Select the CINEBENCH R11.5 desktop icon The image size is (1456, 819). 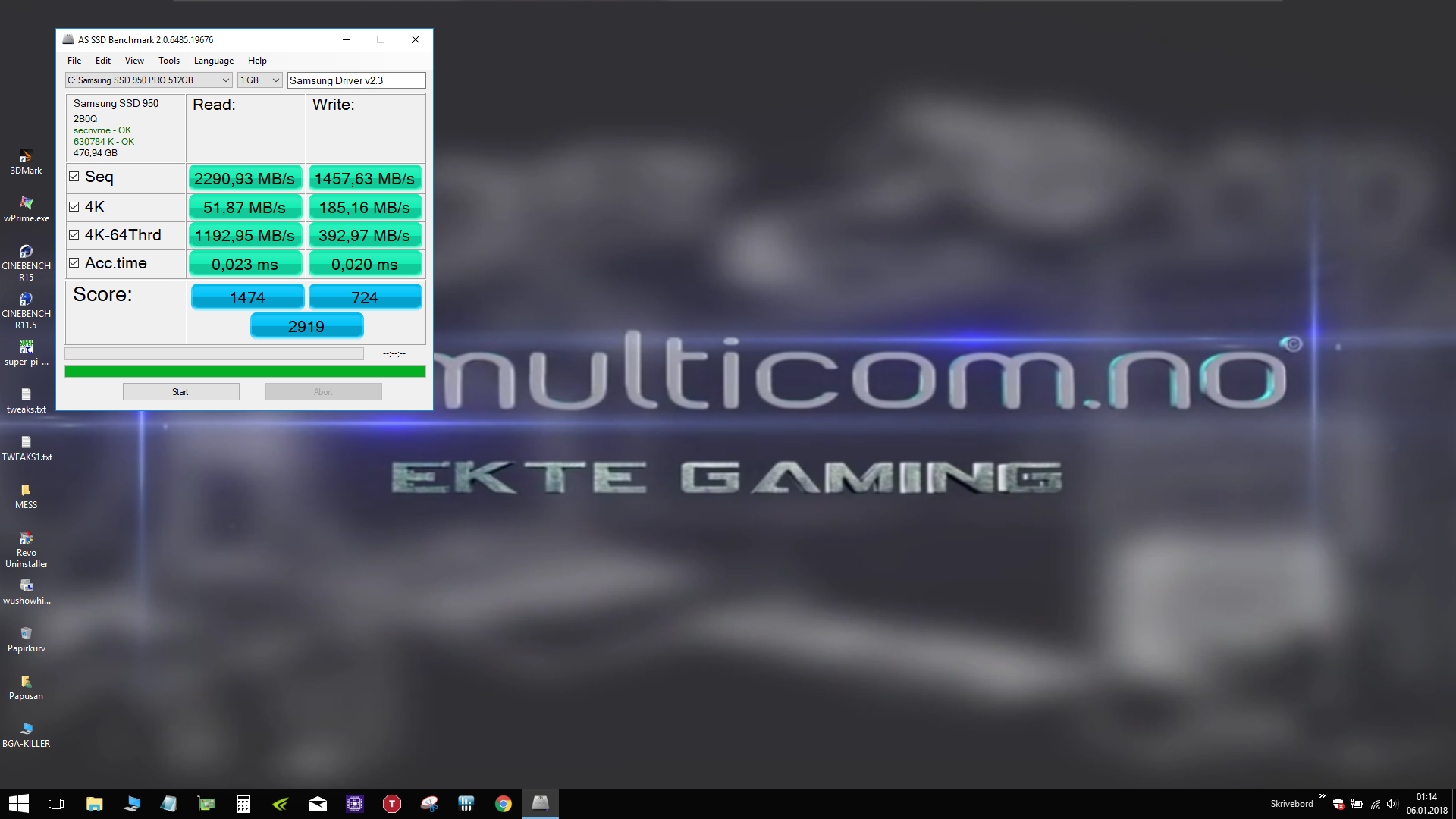pos(26,310)
